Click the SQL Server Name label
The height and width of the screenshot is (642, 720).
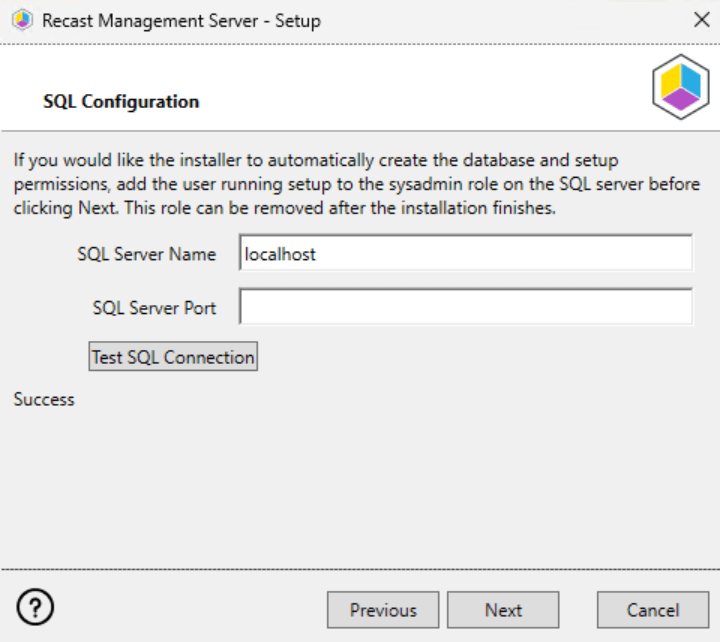pos(146,254)
